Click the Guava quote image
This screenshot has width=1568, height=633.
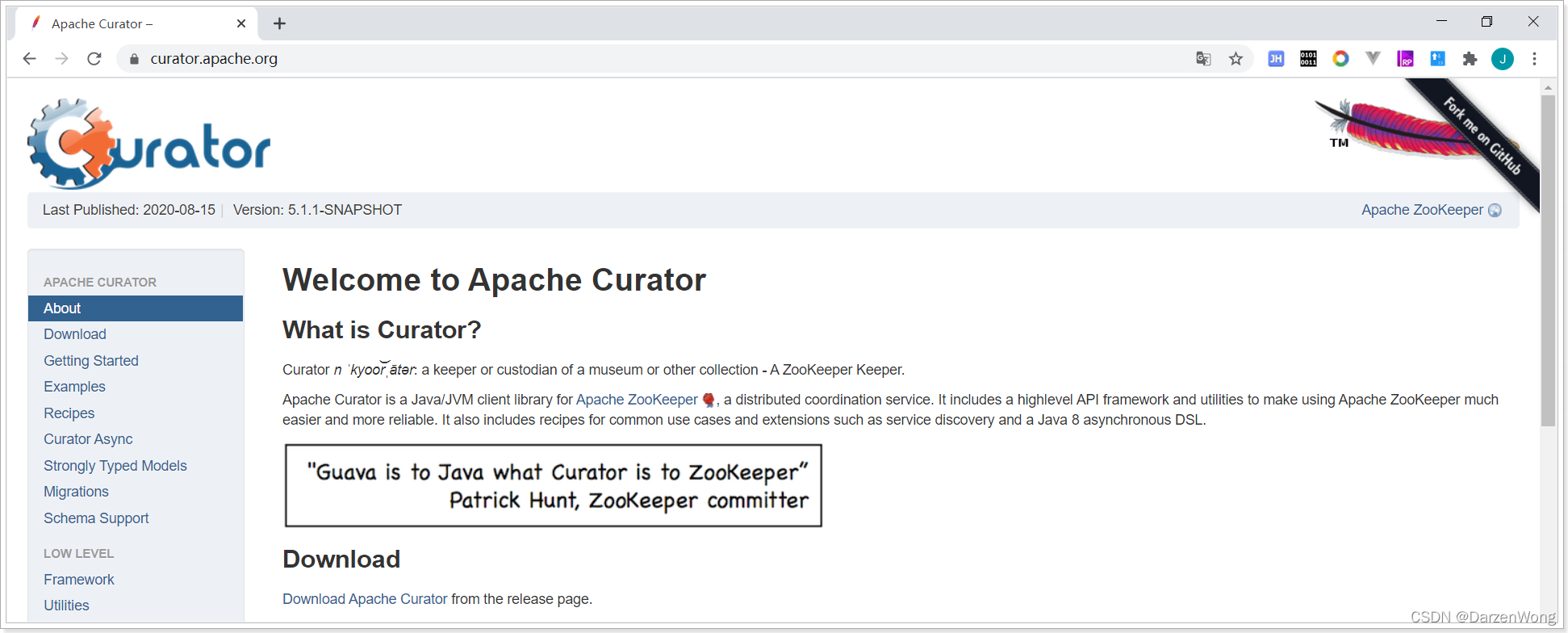click(x=554, y=485)
